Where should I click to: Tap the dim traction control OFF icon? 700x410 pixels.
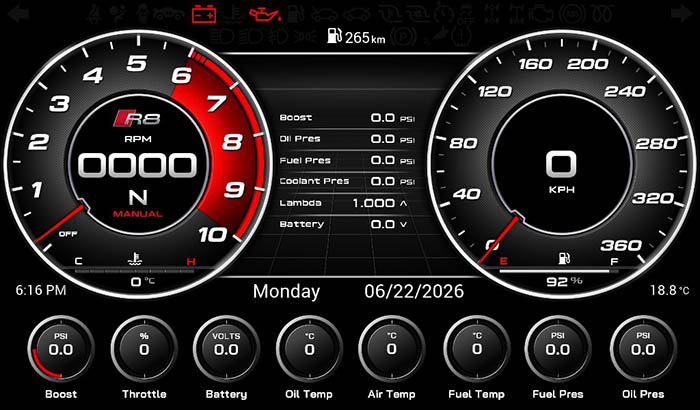[x=467, y=14]
